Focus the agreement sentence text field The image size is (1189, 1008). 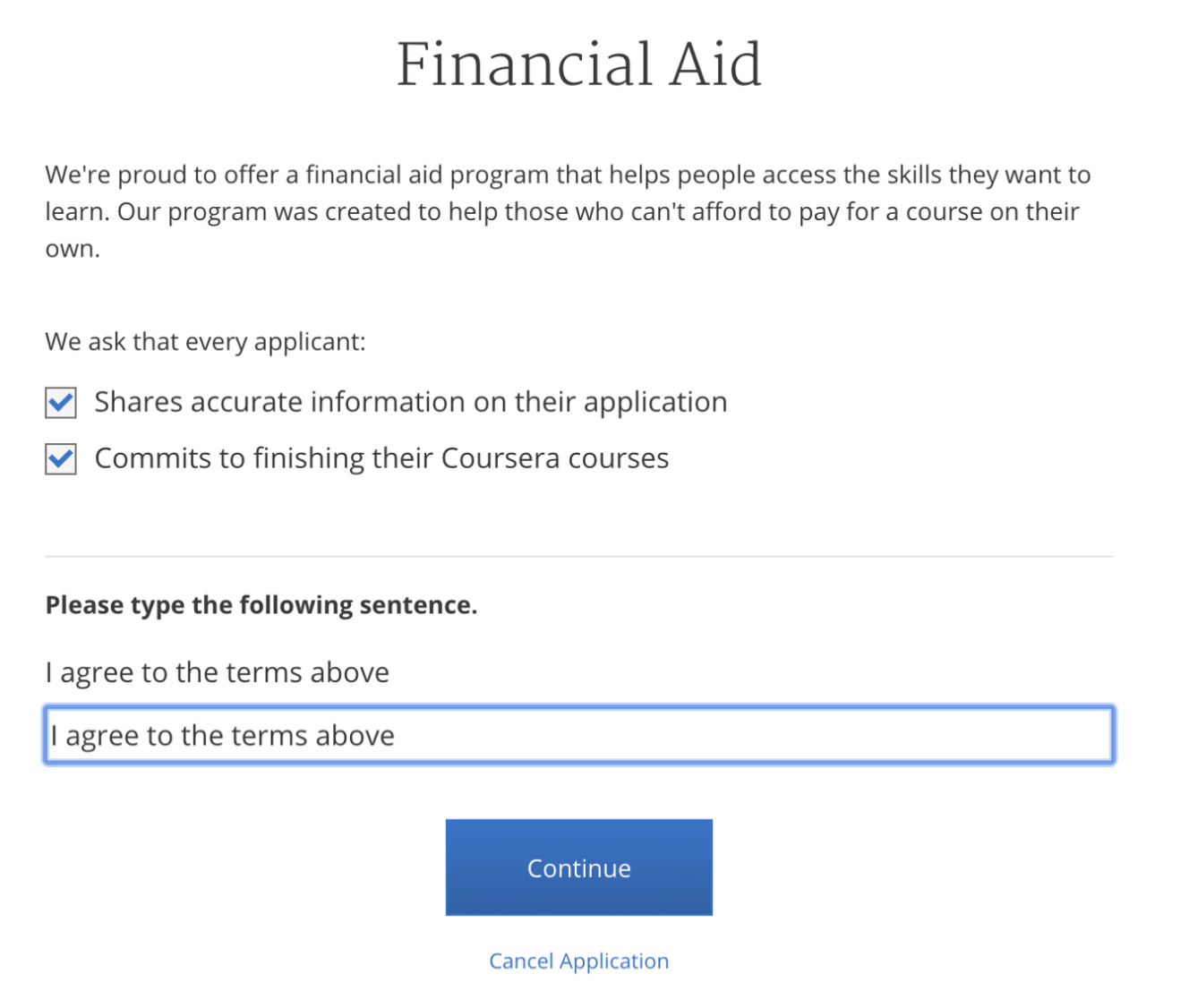(578, 735)
